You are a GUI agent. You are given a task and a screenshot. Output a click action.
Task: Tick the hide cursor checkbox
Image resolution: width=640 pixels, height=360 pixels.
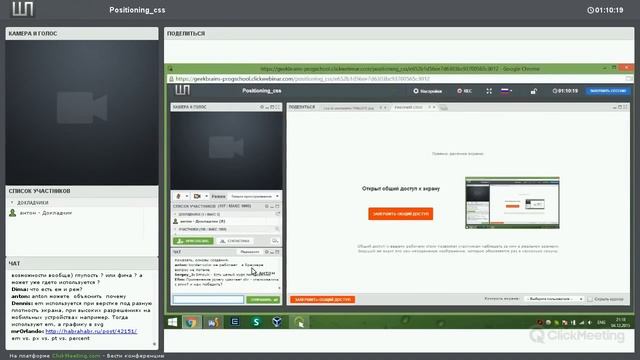tap(590, 299)
